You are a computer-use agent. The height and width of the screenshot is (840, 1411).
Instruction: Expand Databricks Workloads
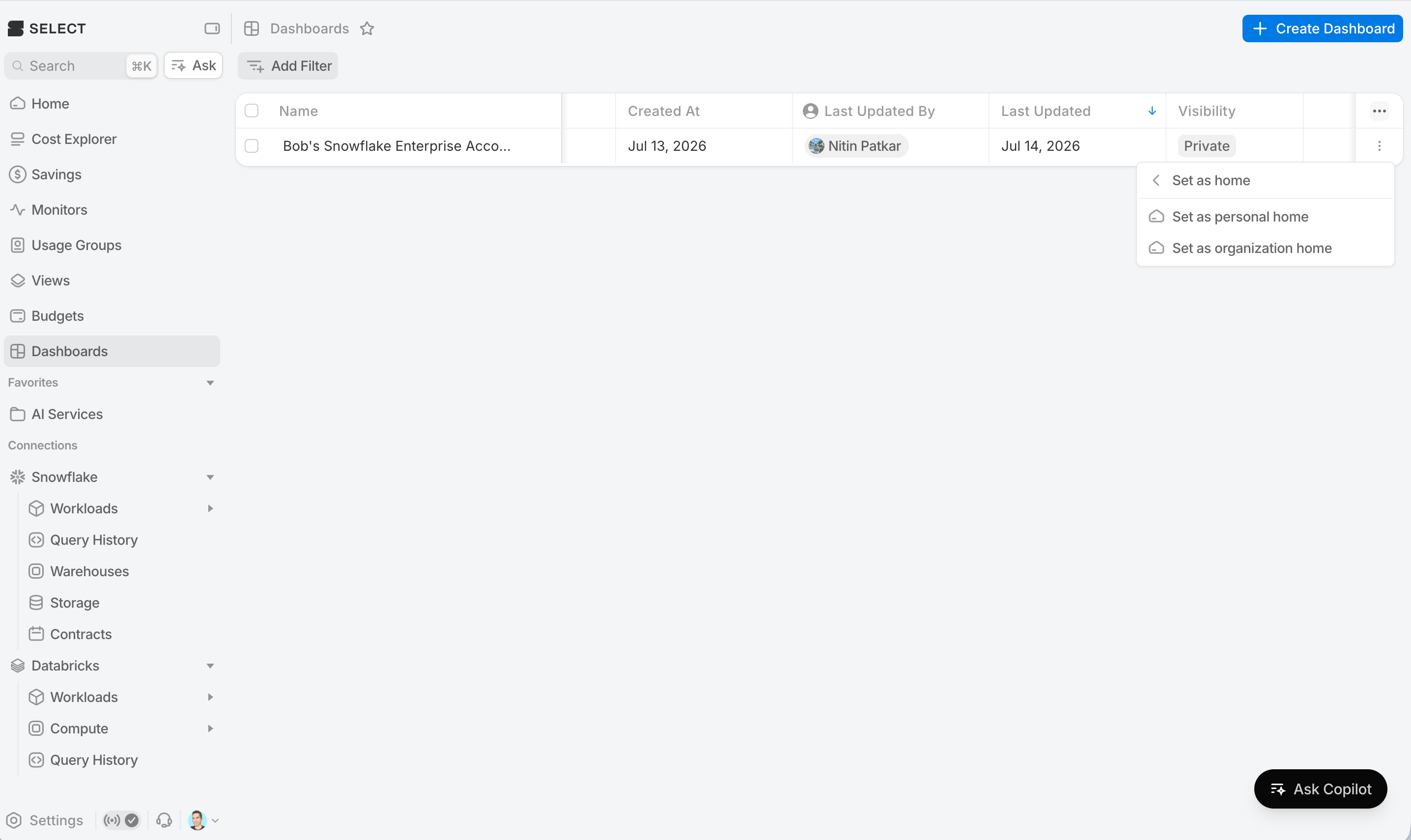pyautogui.click(x=210, y=698)
